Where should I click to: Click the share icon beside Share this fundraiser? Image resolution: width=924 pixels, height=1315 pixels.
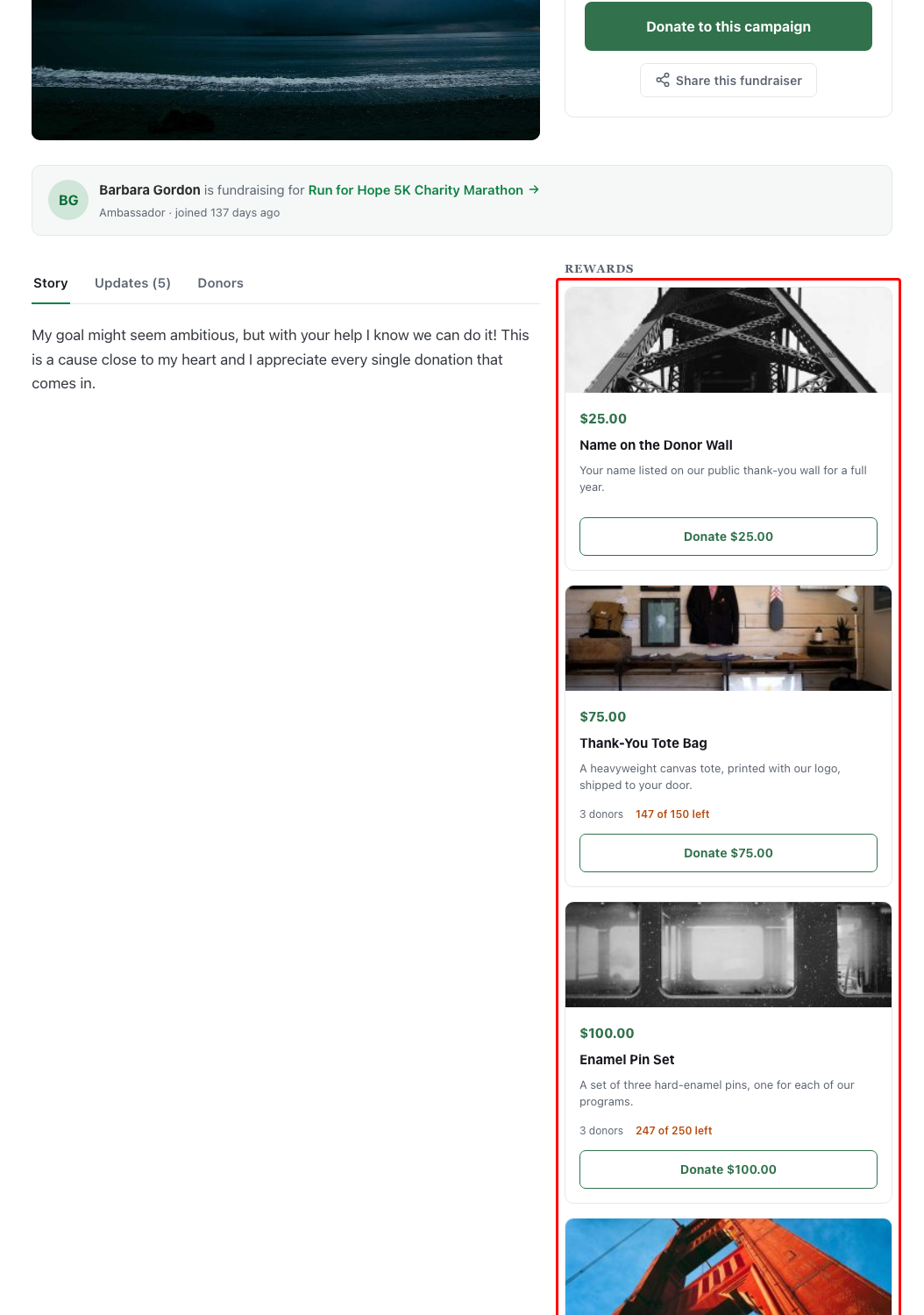coord(663,80)
